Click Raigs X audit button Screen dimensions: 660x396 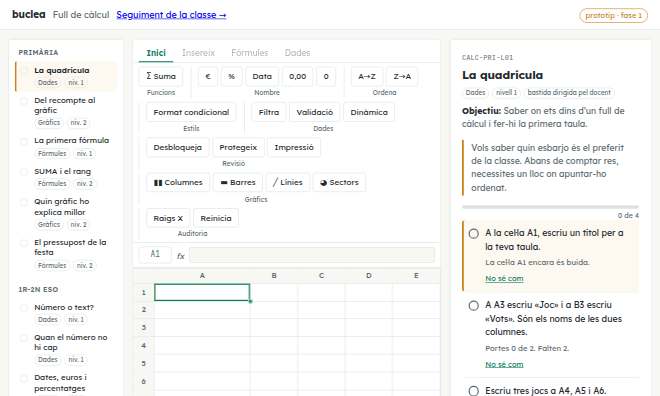[168, 218]
